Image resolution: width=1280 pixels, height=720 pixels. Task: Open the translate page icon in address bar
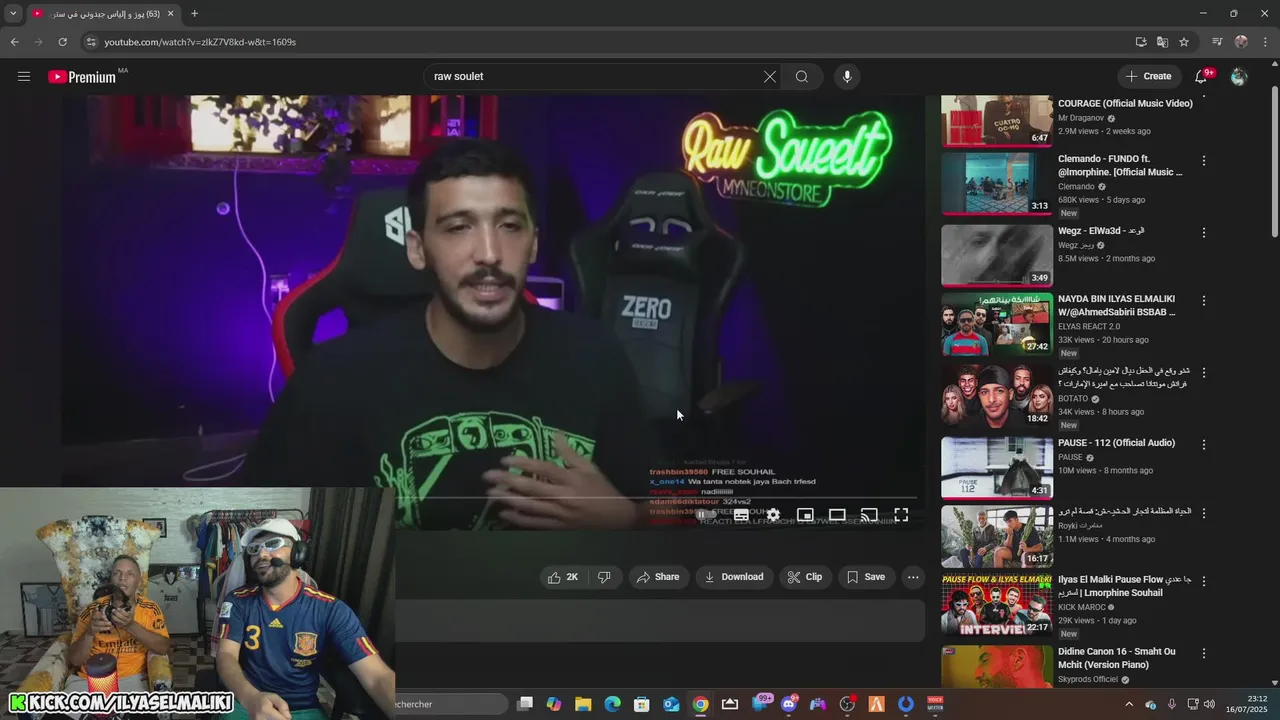click(1162, 42)
